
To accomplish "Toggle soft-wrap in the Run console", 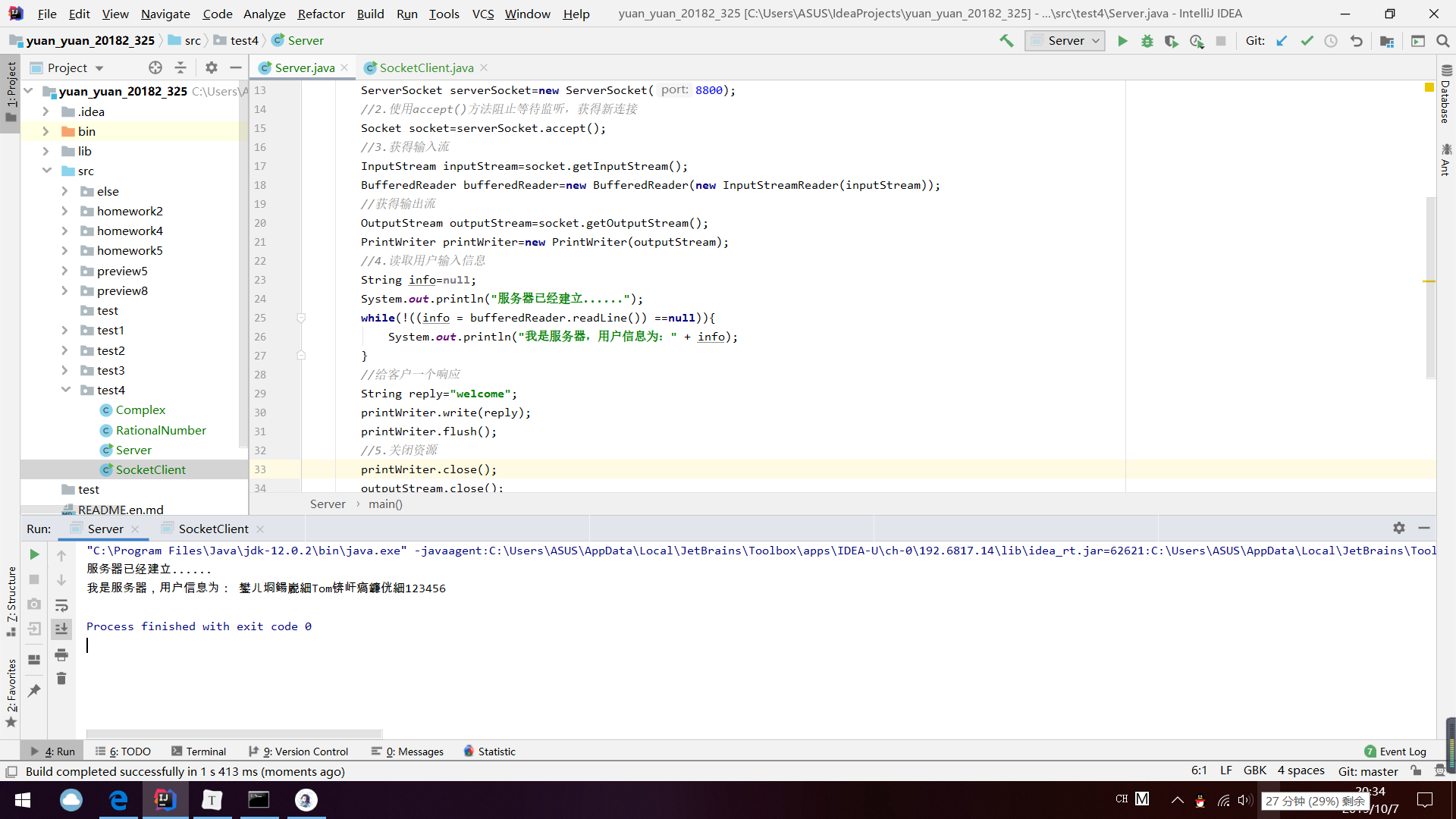I will pyautogui.click(x=61, y=605).
